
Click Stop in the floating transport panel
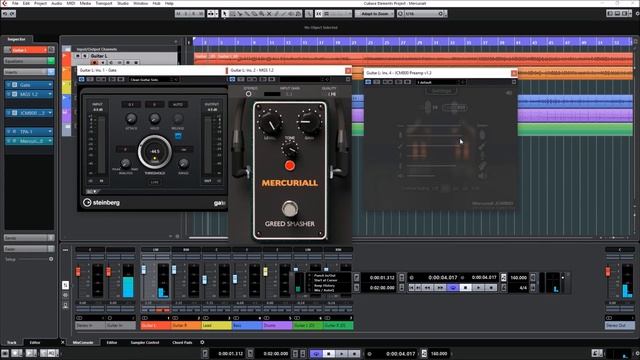coord(465,288)
